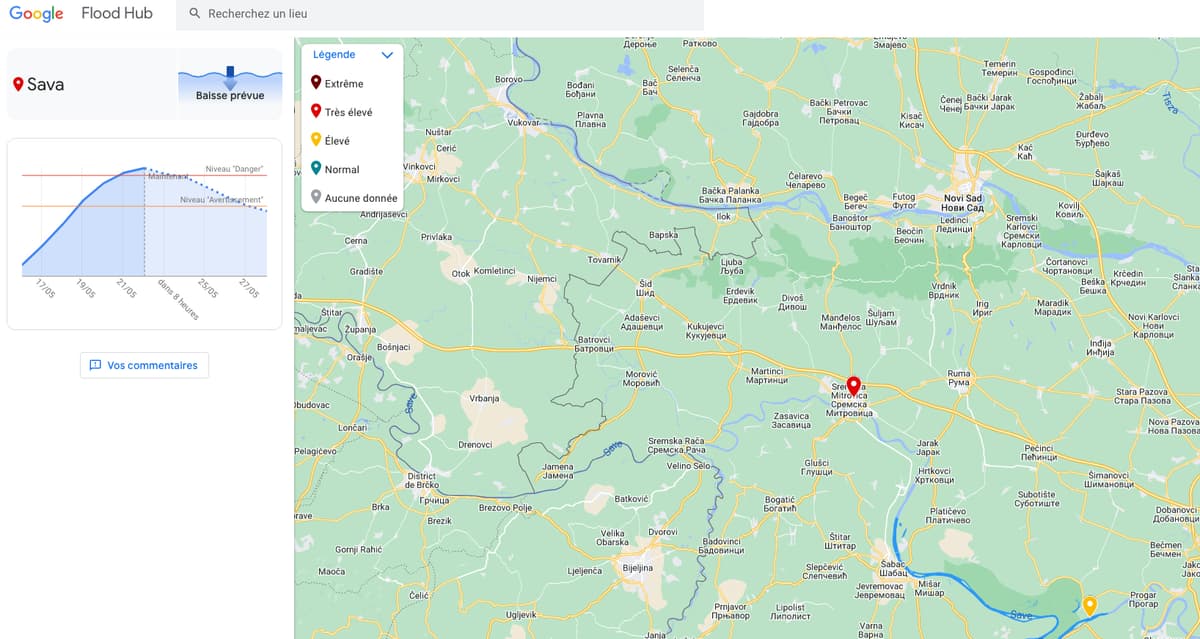Click the red gauge marker near Sremska Mitrovica
This screenshot has width=1200, height=639.
pos(853,385)
